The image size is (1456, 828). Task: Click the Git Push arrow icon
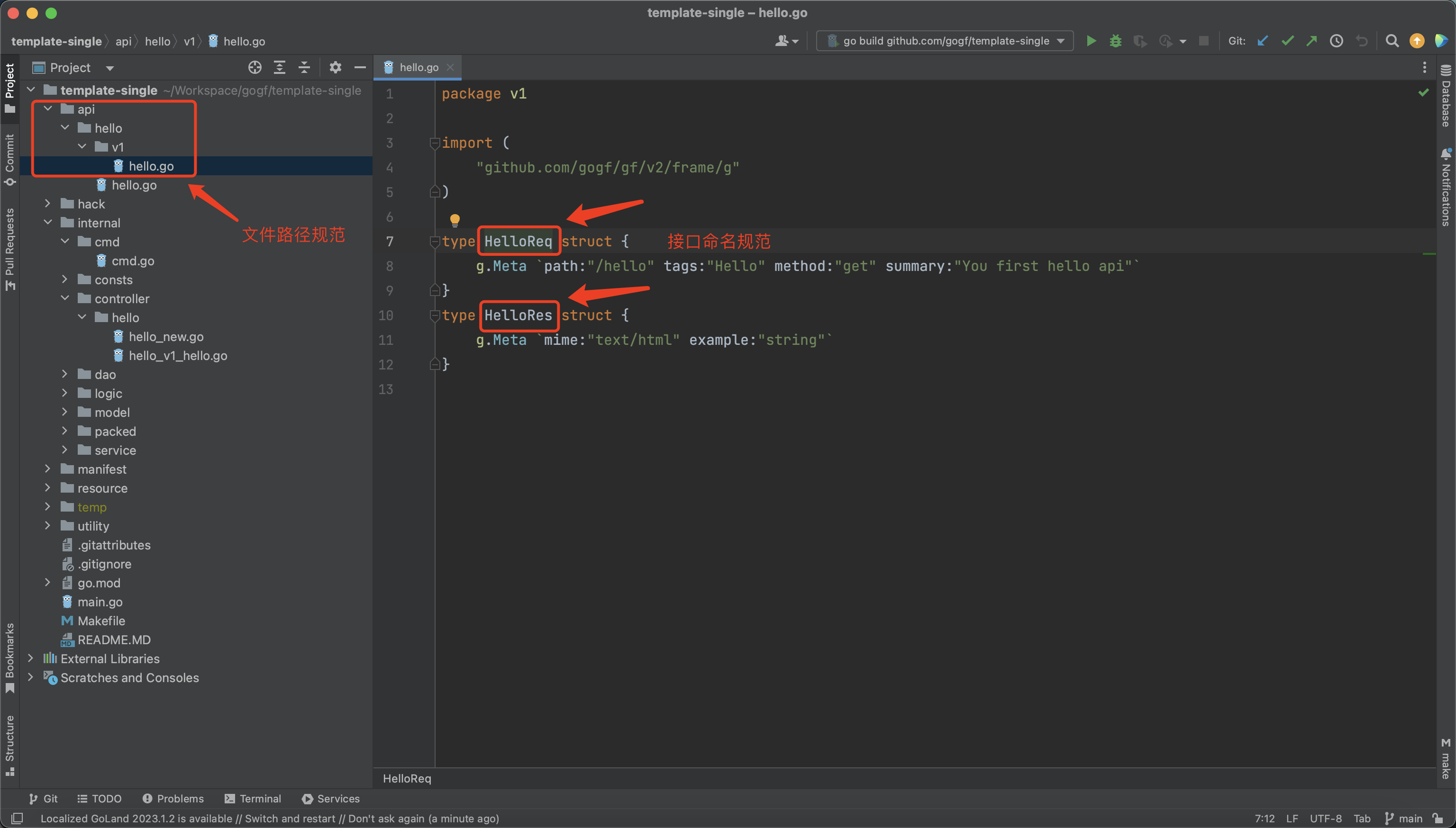point(1311,41)
